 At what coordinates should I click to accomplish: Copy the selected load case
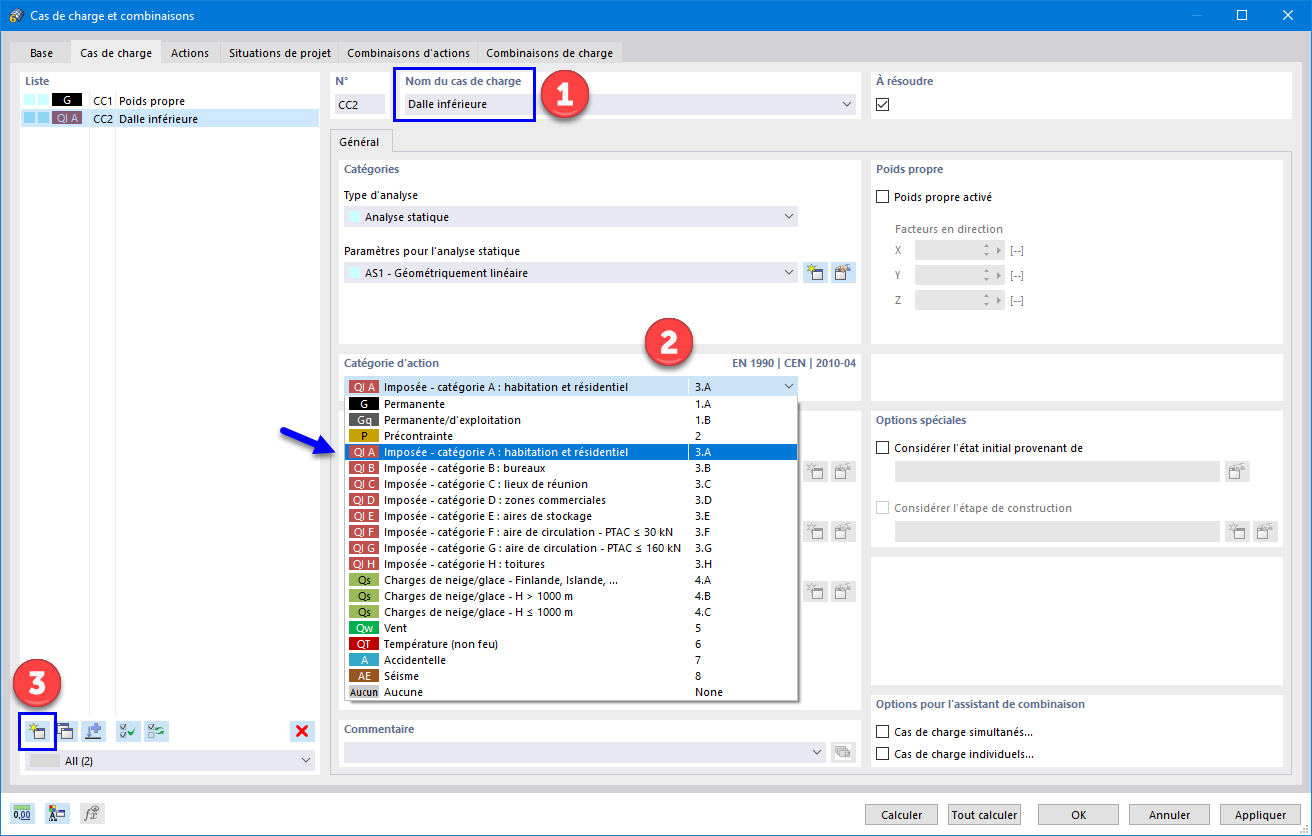(66, 731)
